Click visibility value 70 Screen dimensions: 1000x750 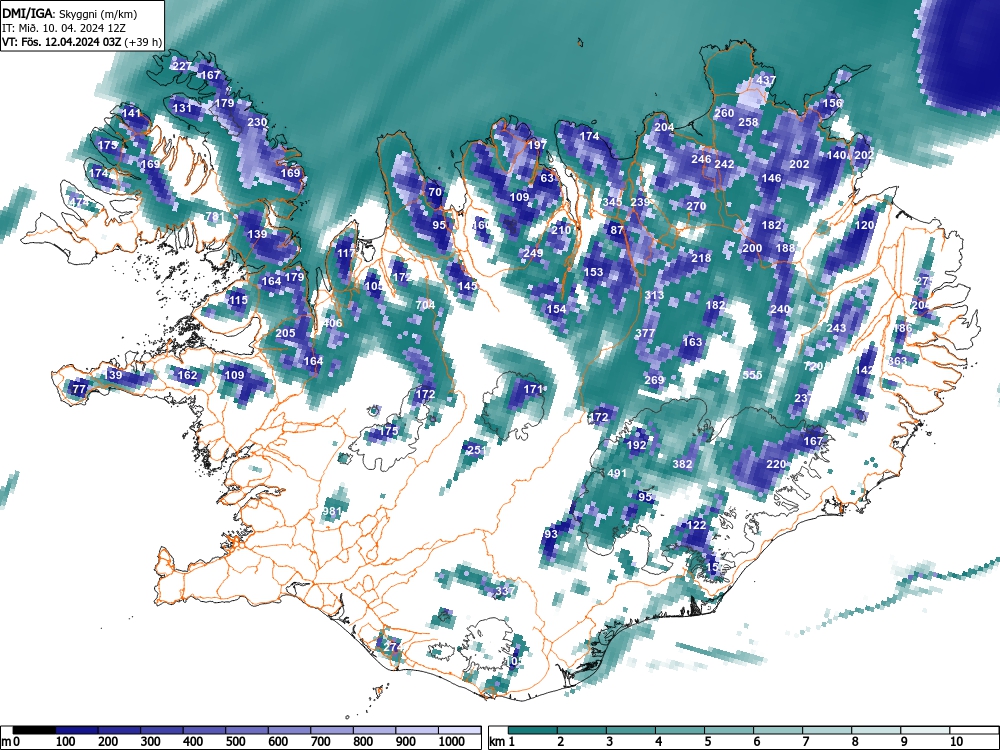tap(435, 192)
